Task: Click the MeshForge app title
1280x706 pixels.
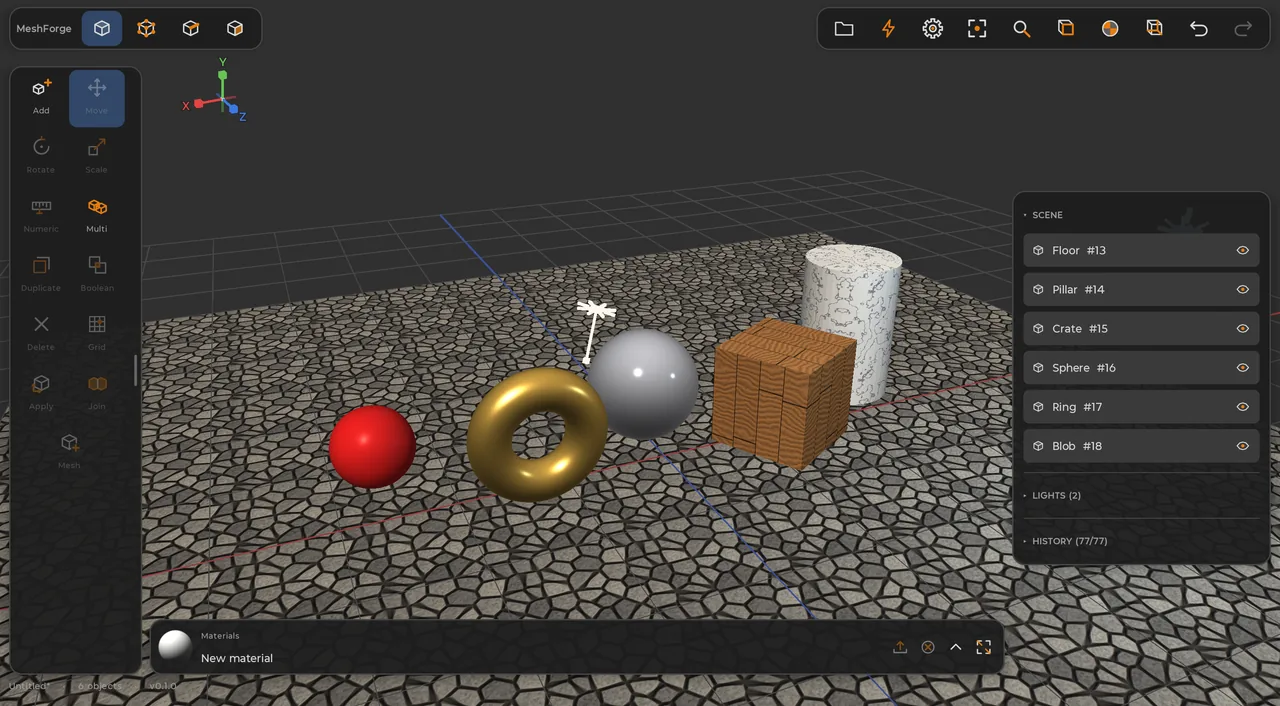Action: pos(44,29)
